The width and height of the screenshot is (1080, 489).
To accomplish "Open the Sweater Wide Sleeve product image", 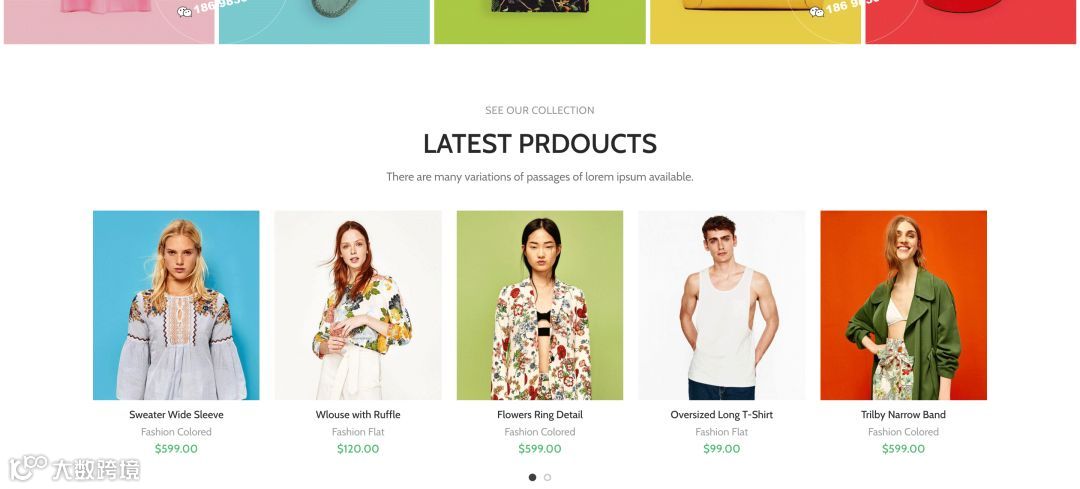I will point(176,305).
